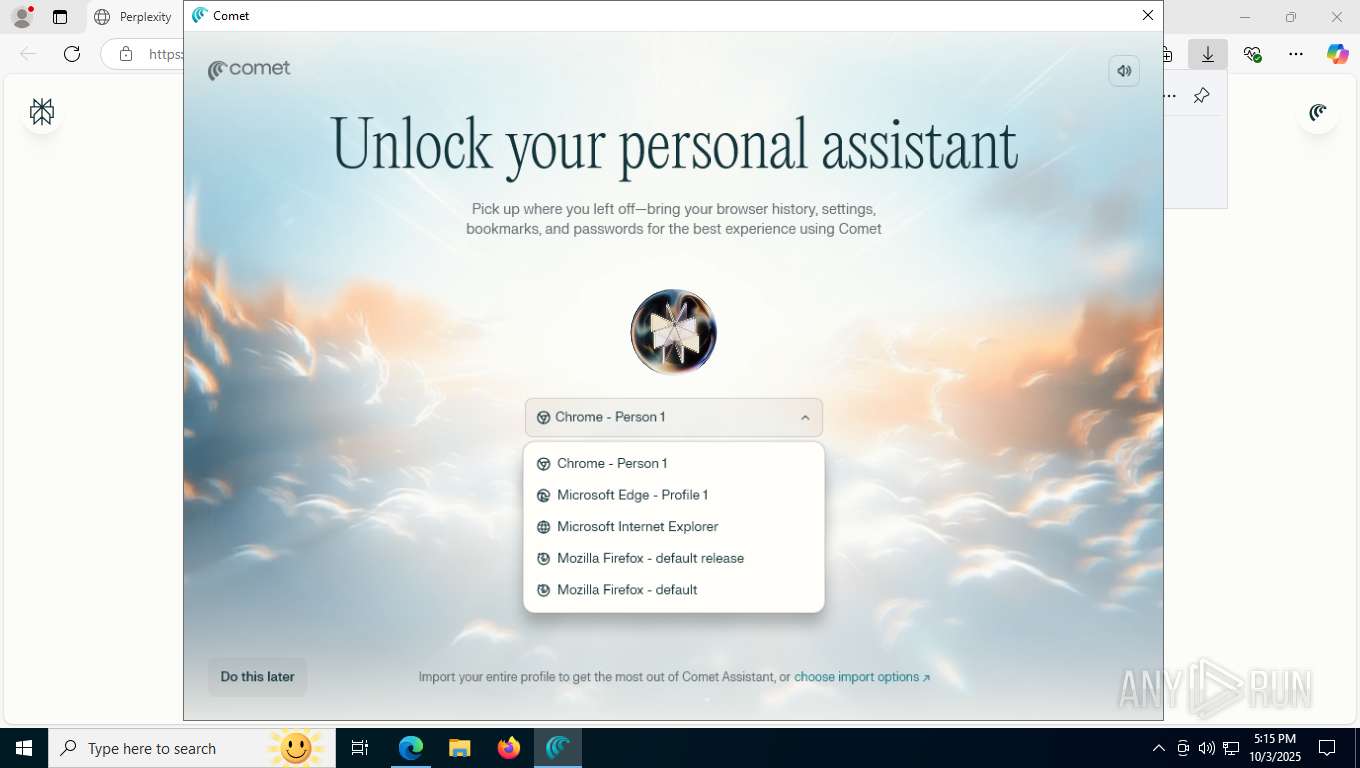Click the Perplexity logo on page left
Image resolution: width=1360 pixels, height=768 pixels.
(x=42, y=112)
